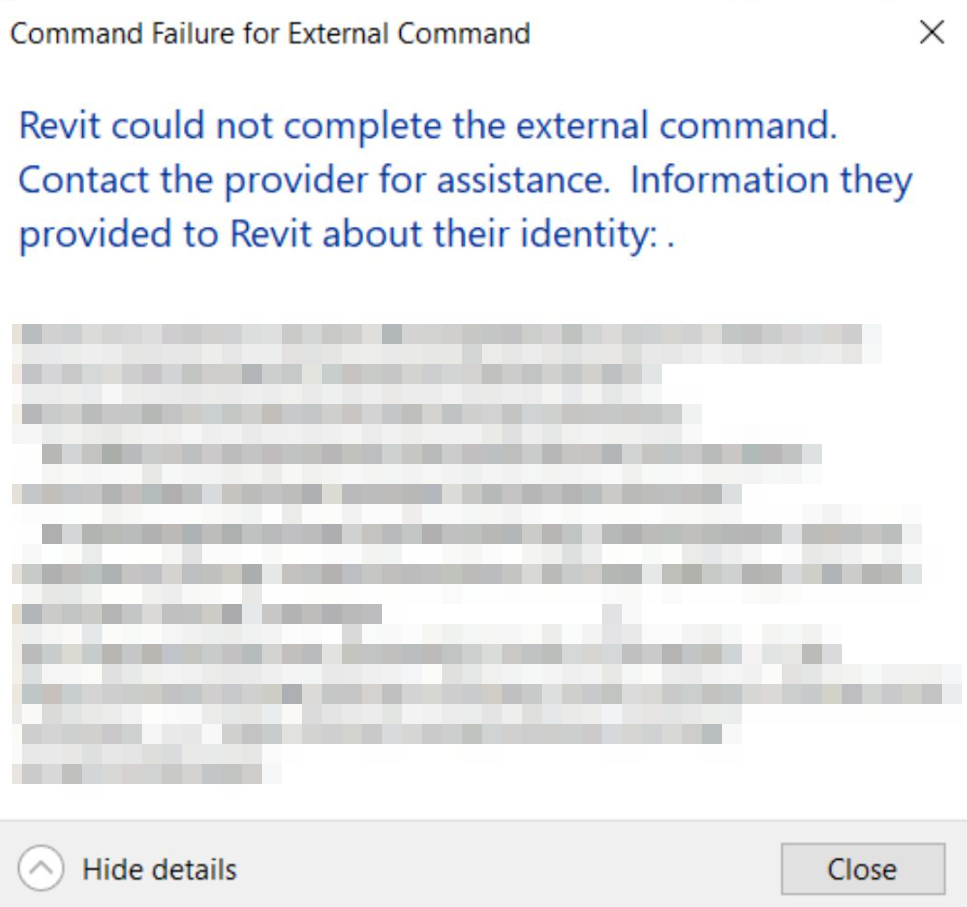Click the "Contact the provider for assistance" text

coord(315,181)
